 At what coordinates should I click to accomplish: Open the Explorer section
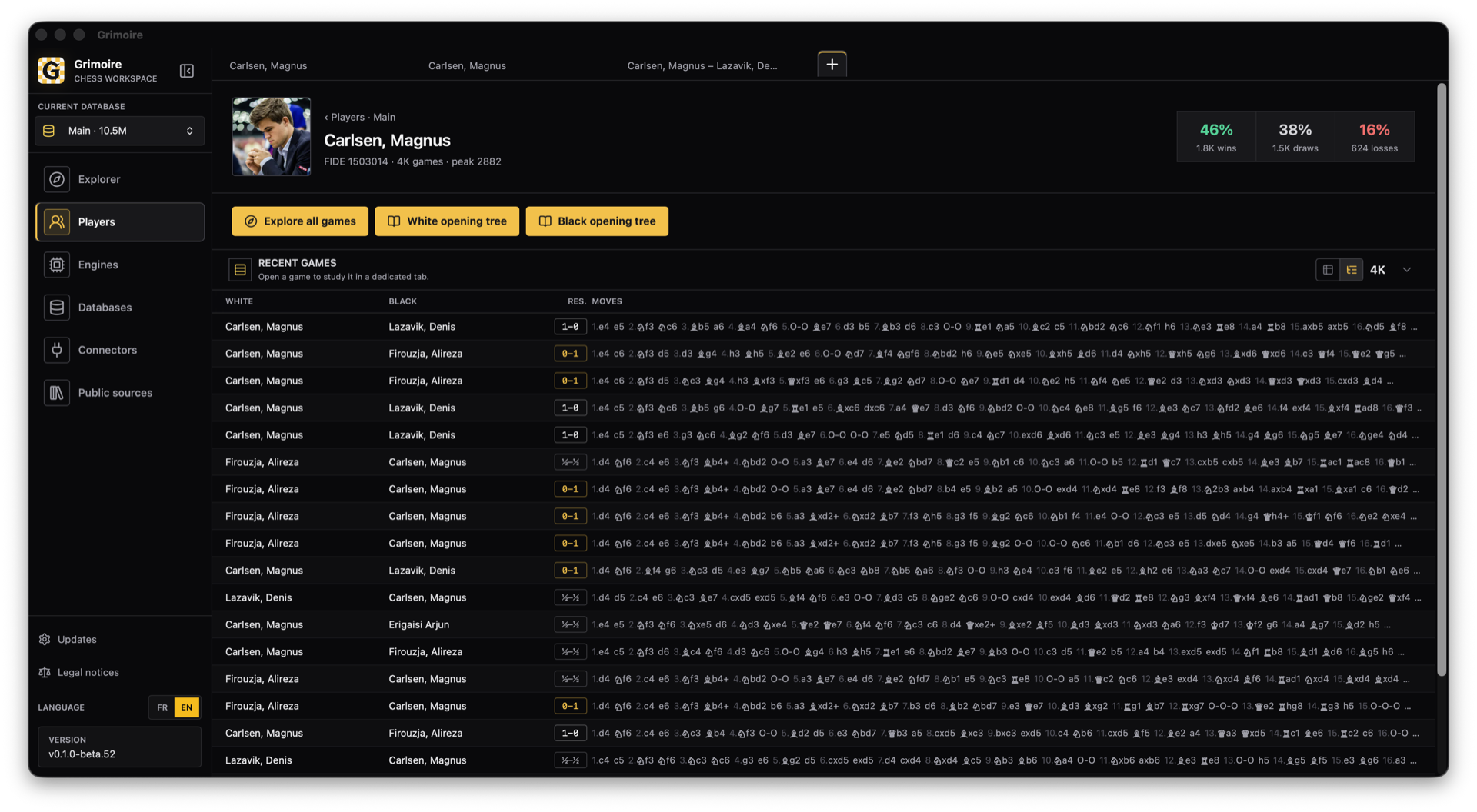click(120, 179)
